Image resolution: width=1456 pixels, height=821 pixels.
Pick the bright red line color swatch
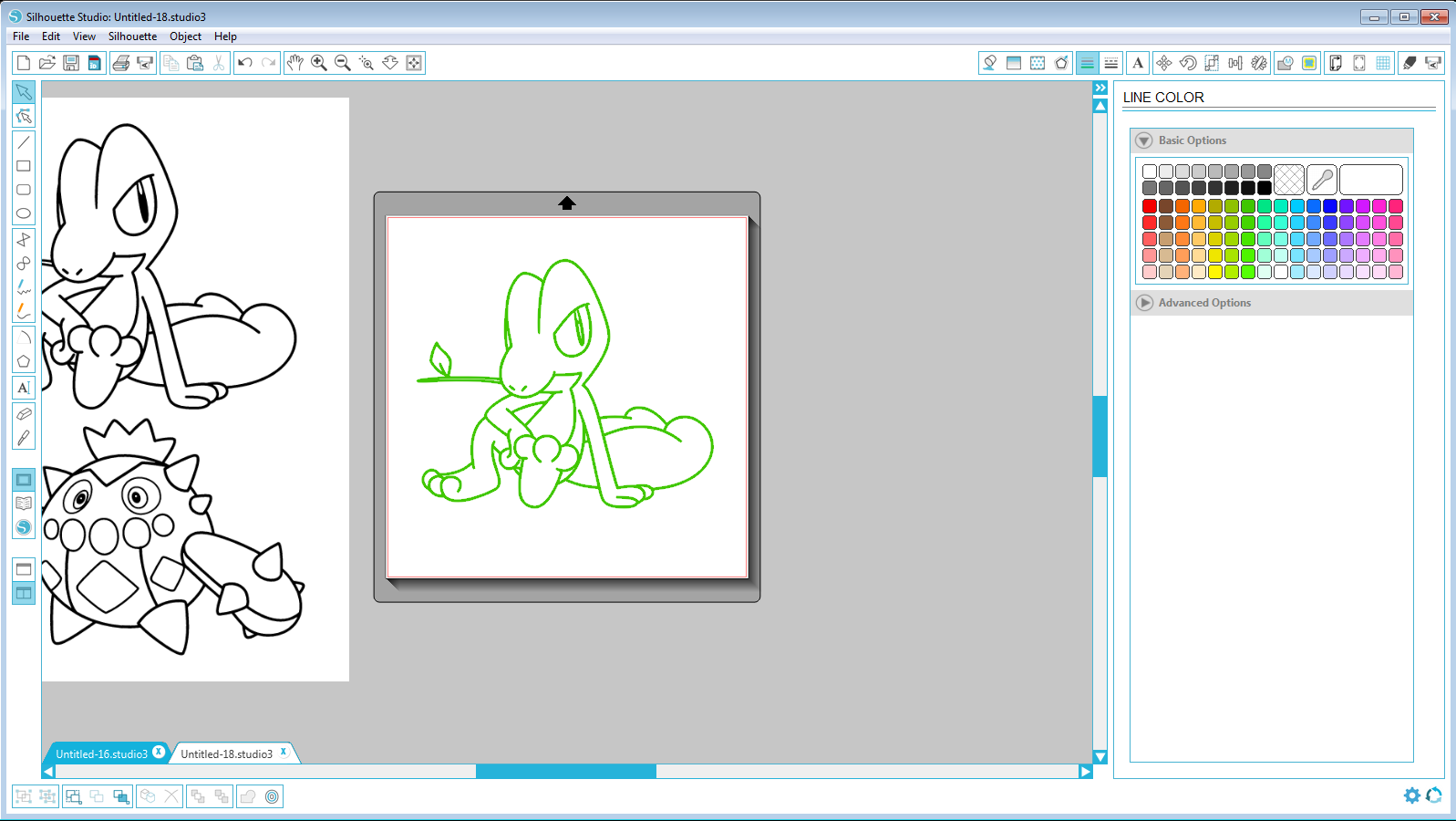(1150, 206)
